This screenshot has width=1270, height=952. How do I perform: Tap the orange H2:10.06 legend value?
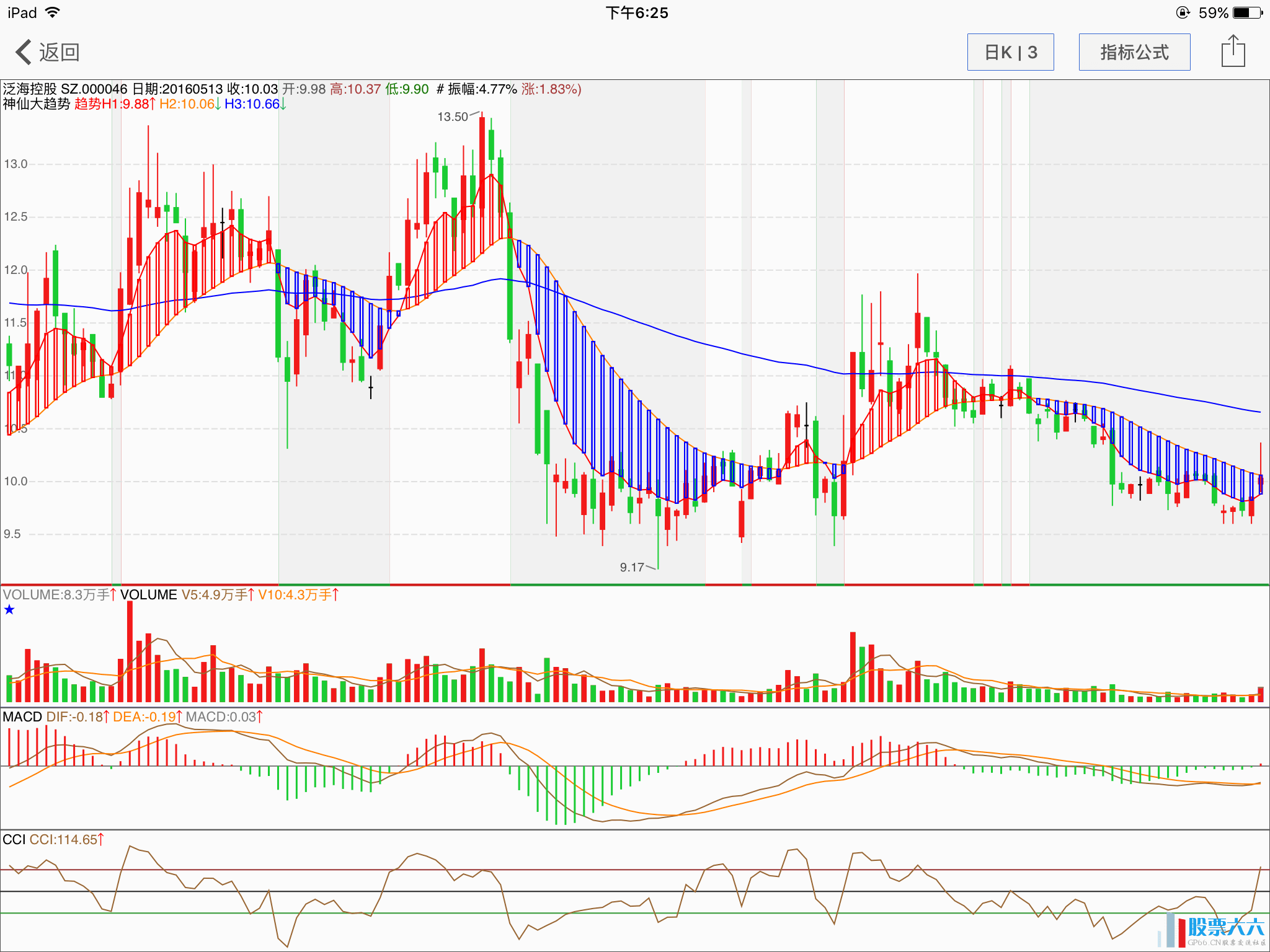pyautogui.click(x=189, y=104)
